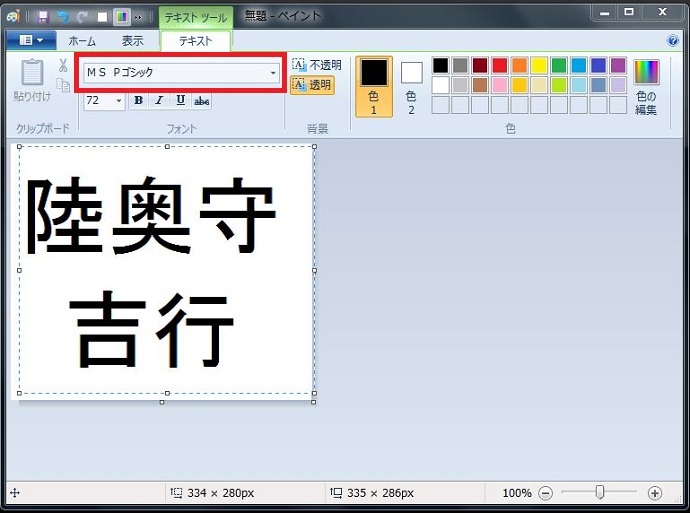This screenshot has width=690, height=513.
Task: Pick the red color swatch
Action: 499,66
